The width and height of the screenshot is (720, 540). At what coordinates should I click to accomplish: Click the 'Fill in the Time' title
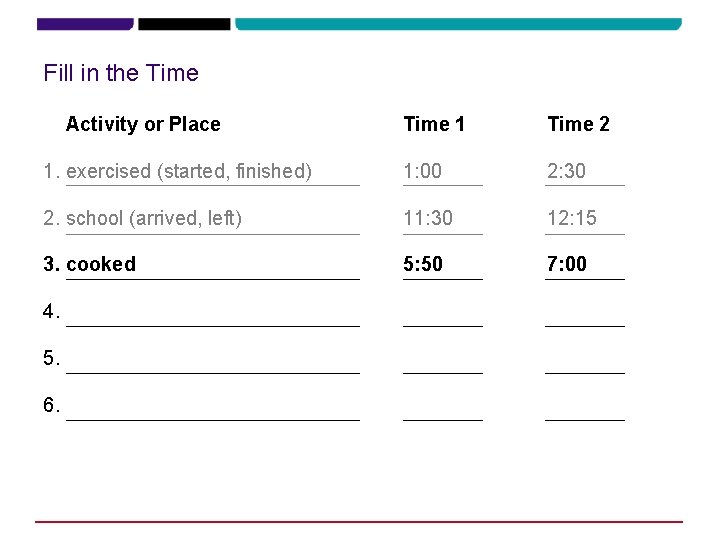click(121, 73)
